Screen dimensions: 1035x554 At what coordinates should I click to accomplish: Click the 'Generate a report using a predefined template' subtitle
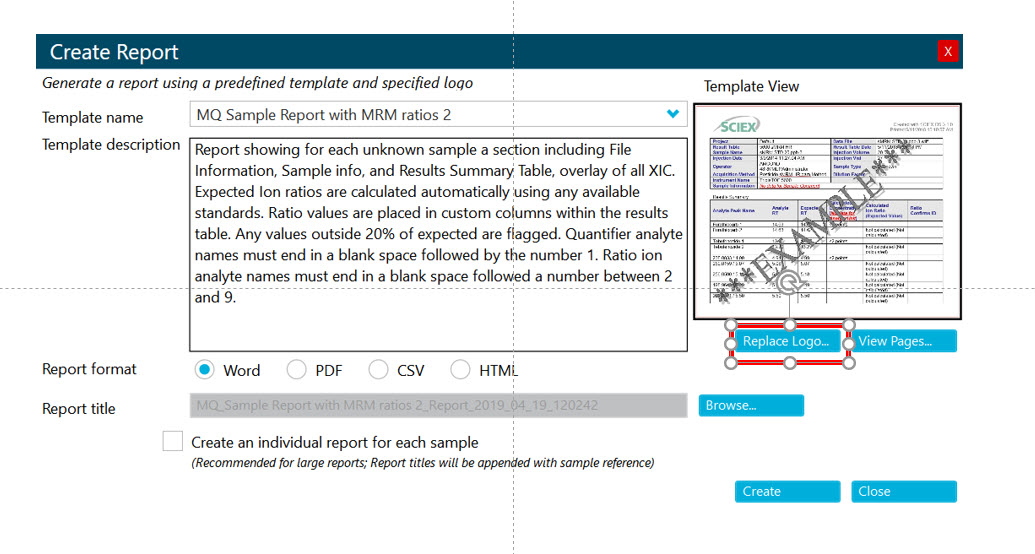coord(257,83)
